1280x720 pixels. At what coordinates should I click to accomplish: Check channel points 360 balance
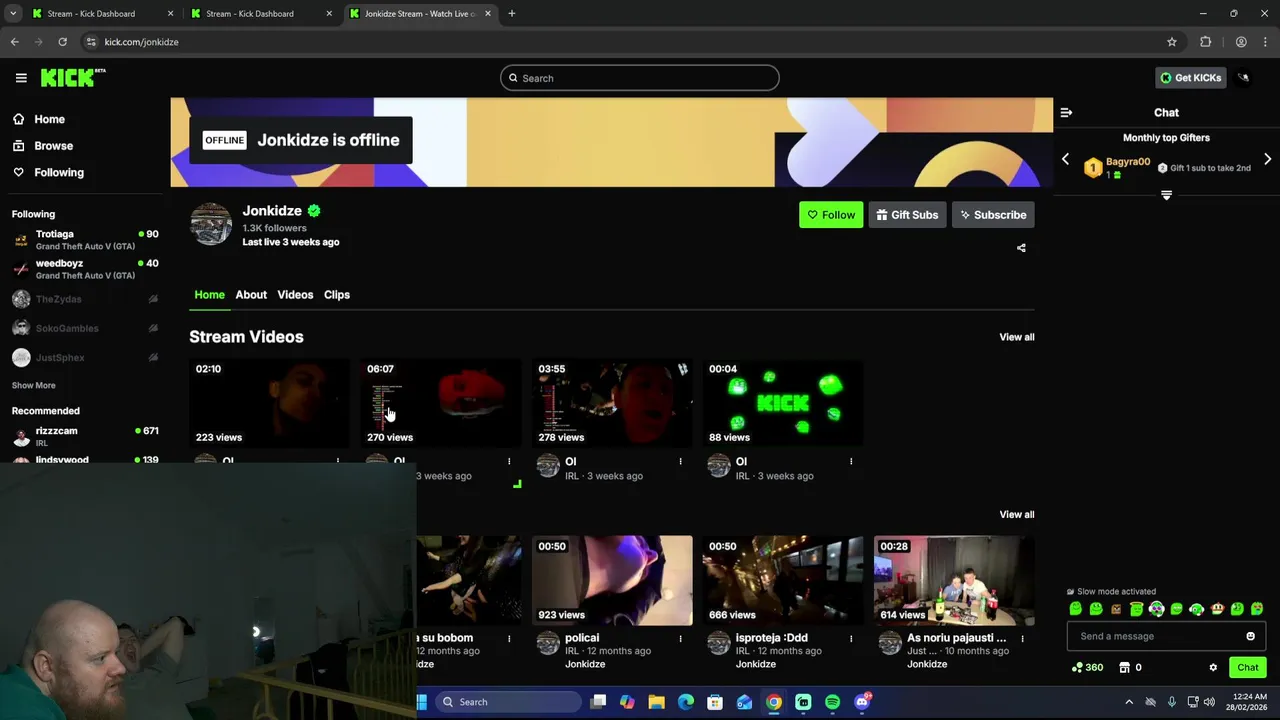point(1087,668)
